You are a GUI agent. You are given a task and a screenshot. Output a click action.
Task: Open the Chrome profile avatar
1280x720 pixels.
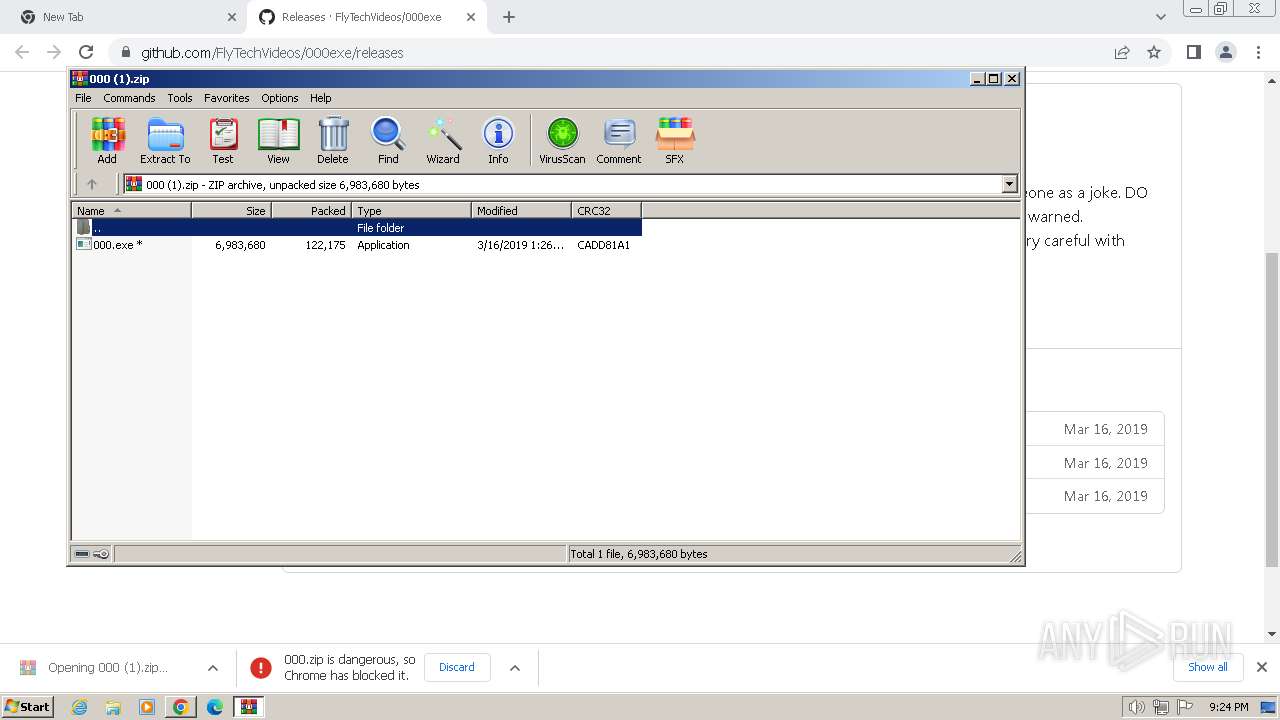[1225, 52]
